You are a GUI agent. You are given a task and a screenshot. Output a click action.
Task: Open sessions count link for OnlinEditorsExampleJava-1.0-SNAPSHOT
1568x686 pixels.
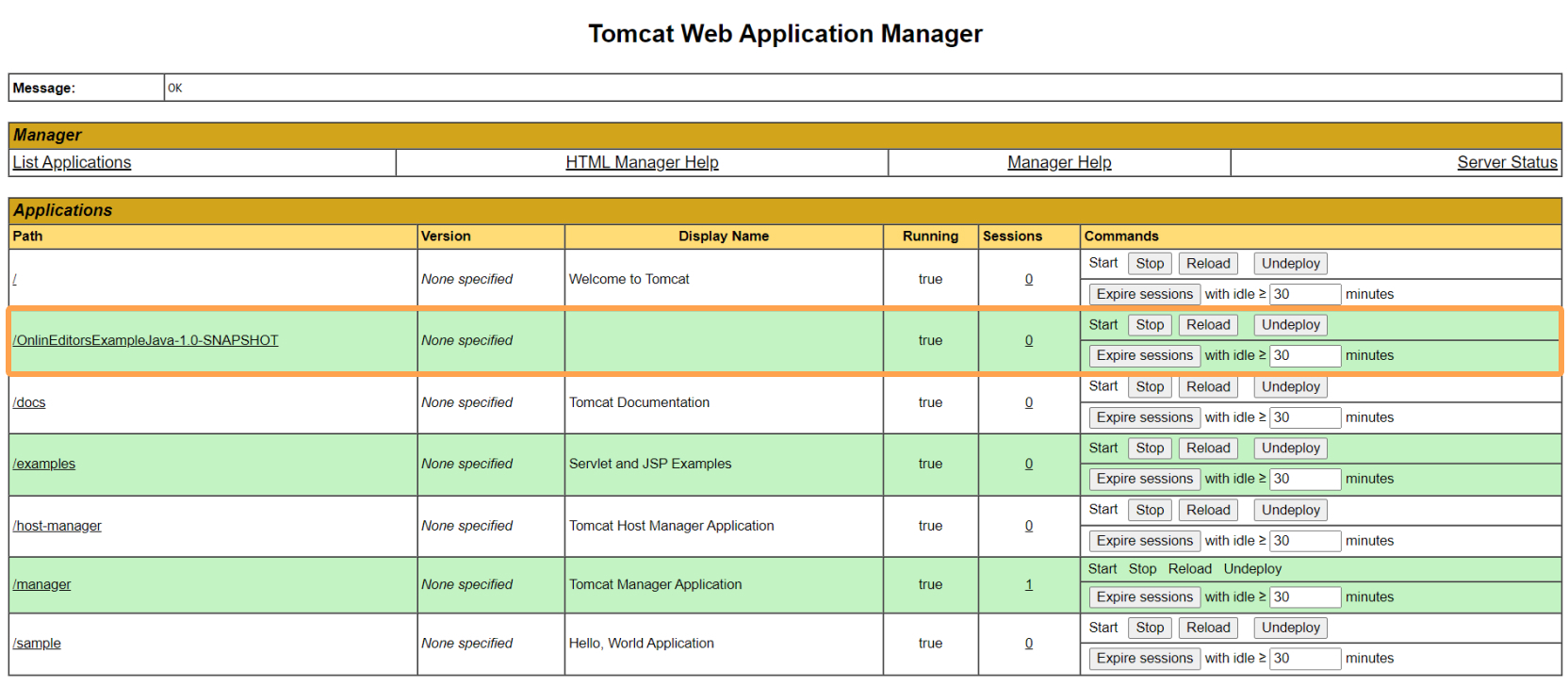pyautogui.click(x=1029, y=340)
